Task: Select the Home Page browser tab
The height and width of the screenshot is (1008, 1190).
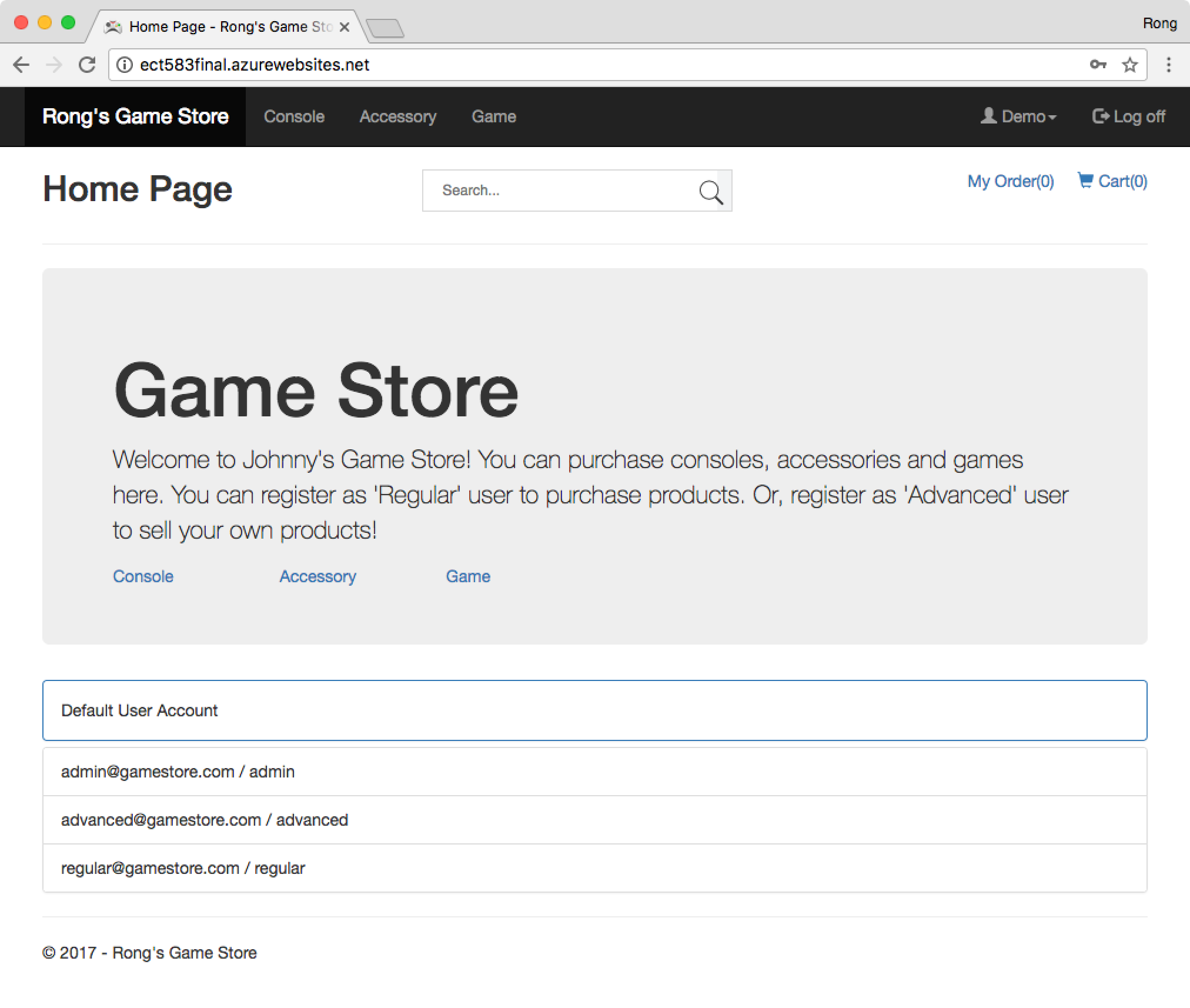Action: (x=226, y=27)
